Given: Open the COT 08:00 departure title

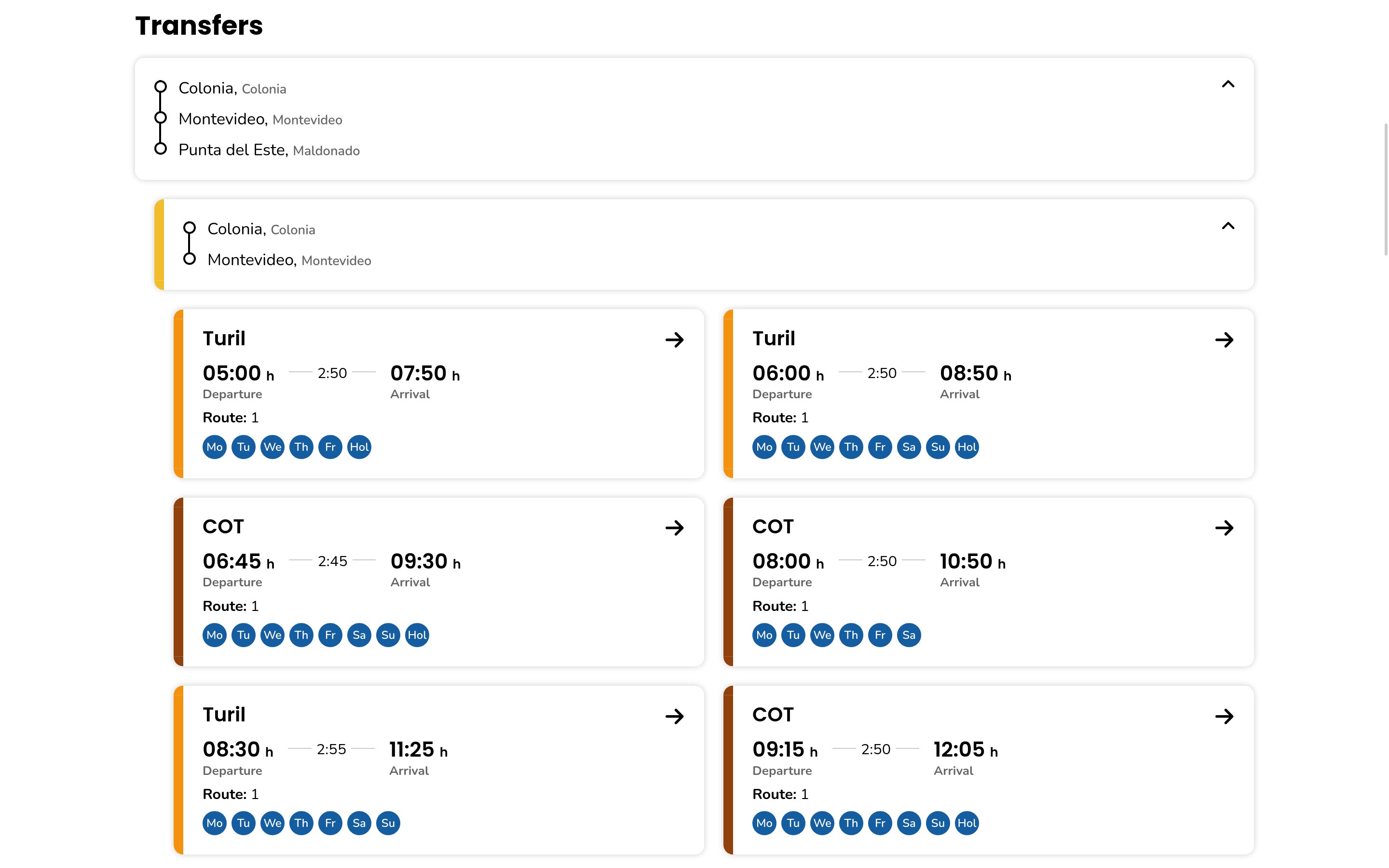Looking at the screenshot, I should tap(773, 527).
